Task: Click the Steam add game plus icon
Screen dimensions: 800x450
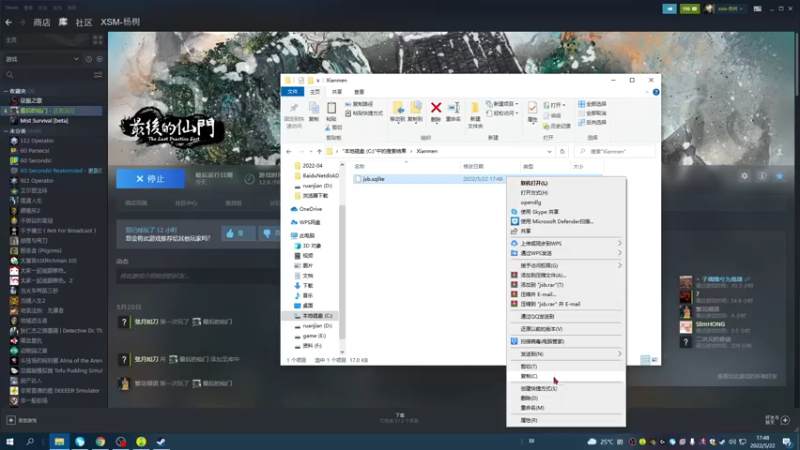Action: [x=11, y=420]
